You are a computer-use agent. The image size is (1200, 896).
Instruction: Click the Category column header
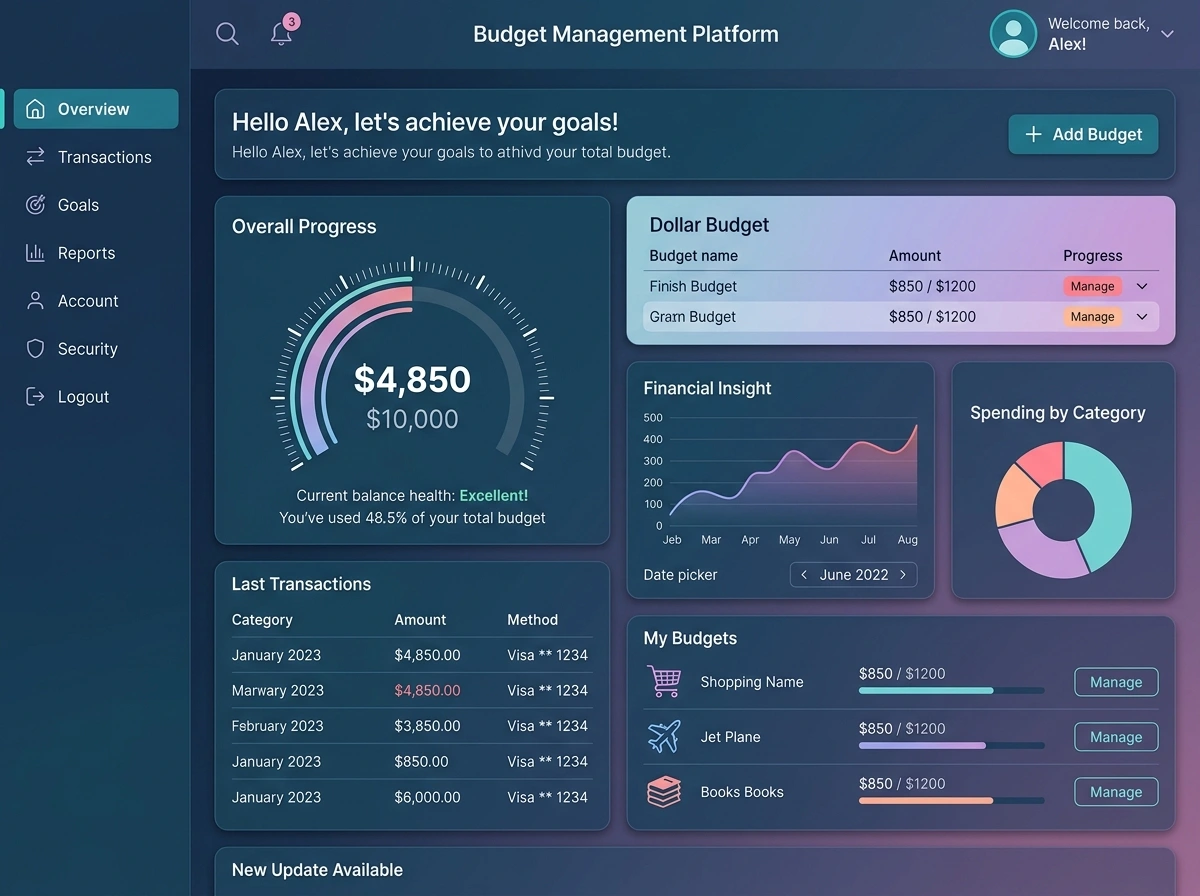262,620
